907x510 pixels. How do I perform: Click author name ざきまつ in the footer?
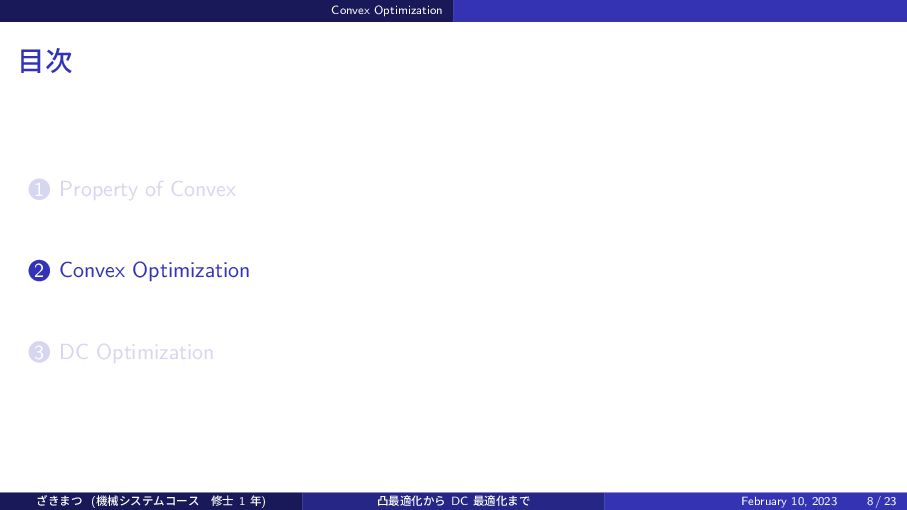click(x=60, y=501)
